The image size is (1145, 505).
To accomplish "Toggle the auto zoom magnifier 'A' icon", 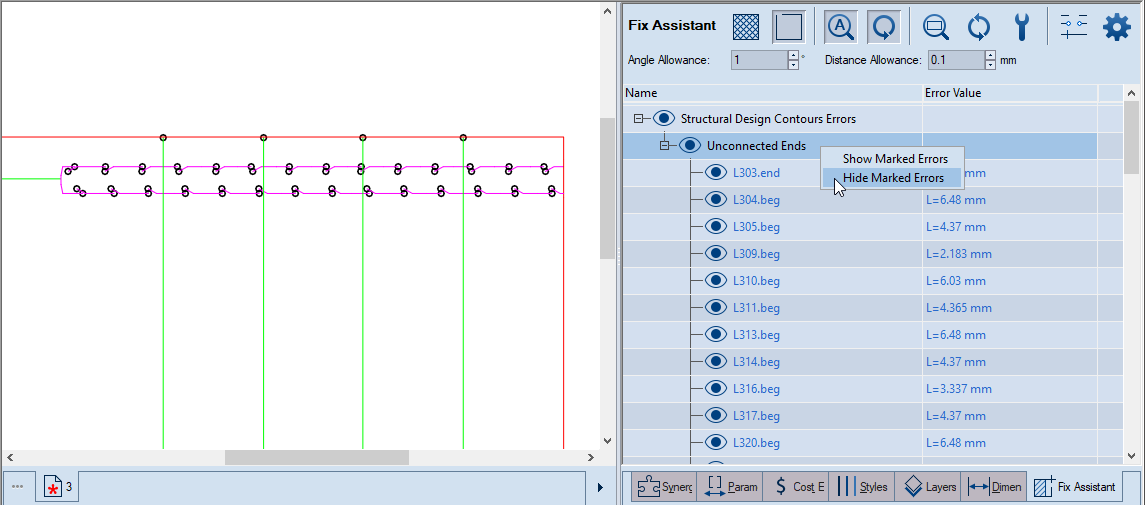I will [x=840, y=26].
